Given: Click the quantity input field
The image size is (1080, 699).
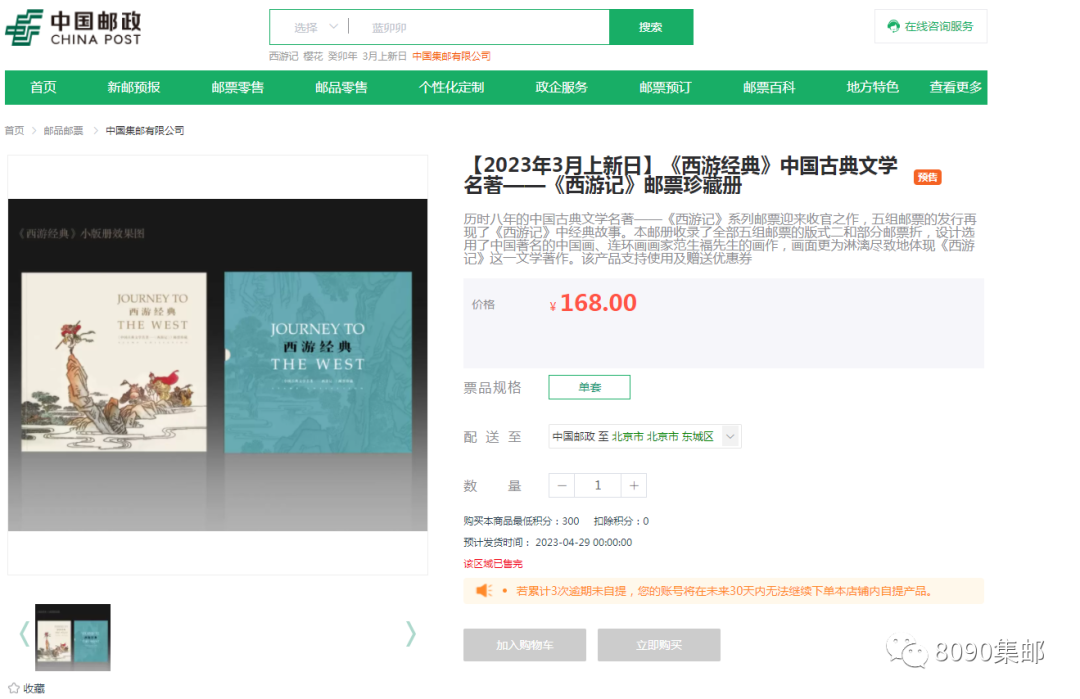Looking at the screenshot, I should (x=598, y=486).
